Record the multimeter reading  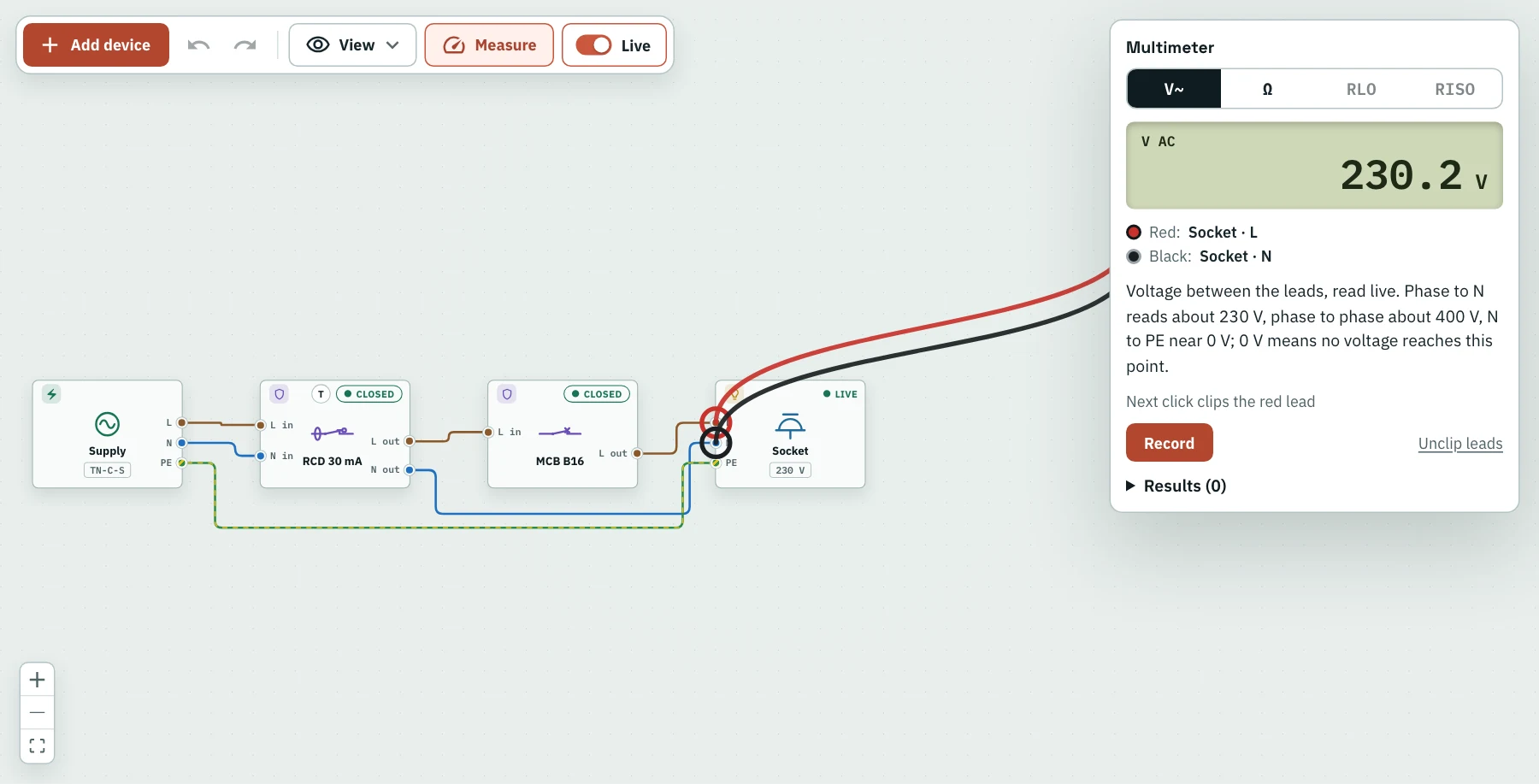[1169, 443]
